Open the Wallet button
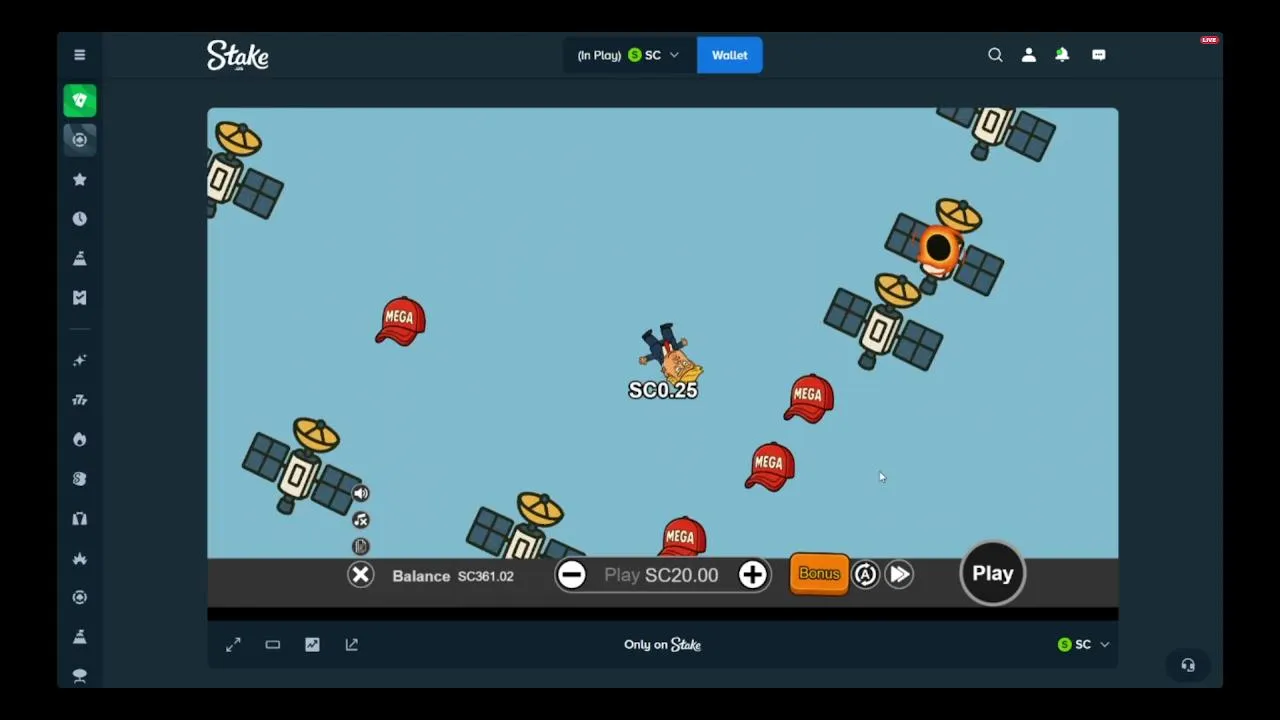 (729, 55)
